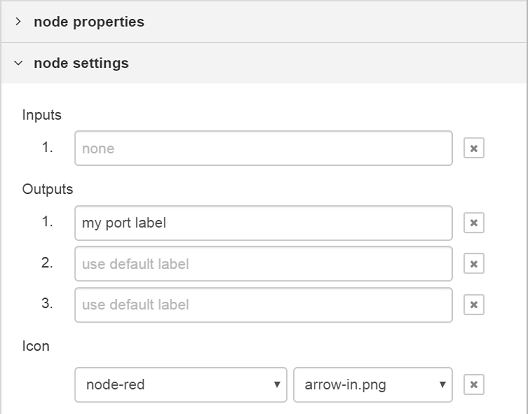Click the arrow on the node-red selector
The height and width of the screenshot is (414, 528).
click(277, 384)
